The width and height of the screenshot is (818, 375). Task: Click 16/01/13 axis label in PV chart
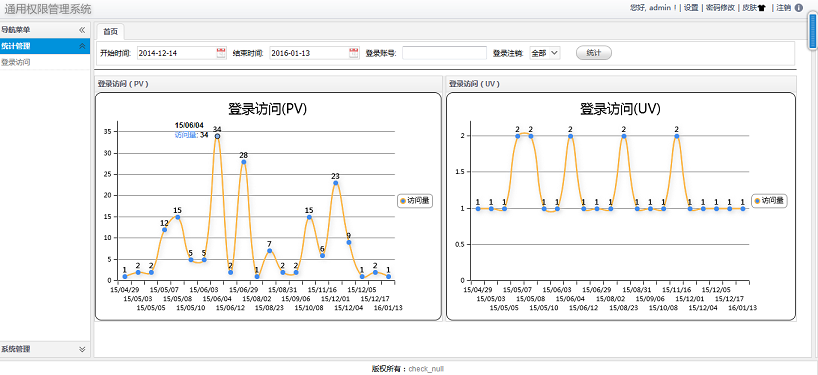[x=388, y=308]
